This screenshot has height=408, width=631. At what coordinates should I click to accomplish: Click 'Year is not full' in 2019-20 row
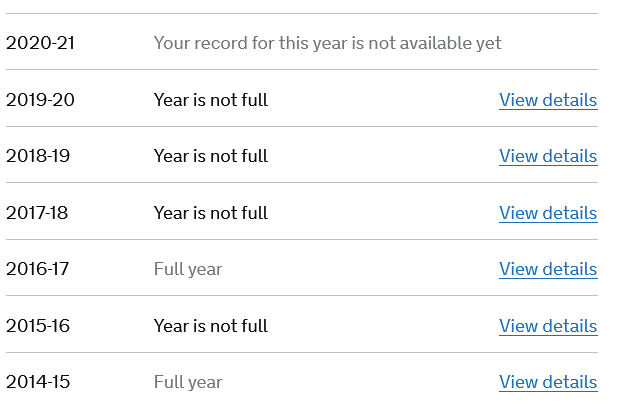210,100
